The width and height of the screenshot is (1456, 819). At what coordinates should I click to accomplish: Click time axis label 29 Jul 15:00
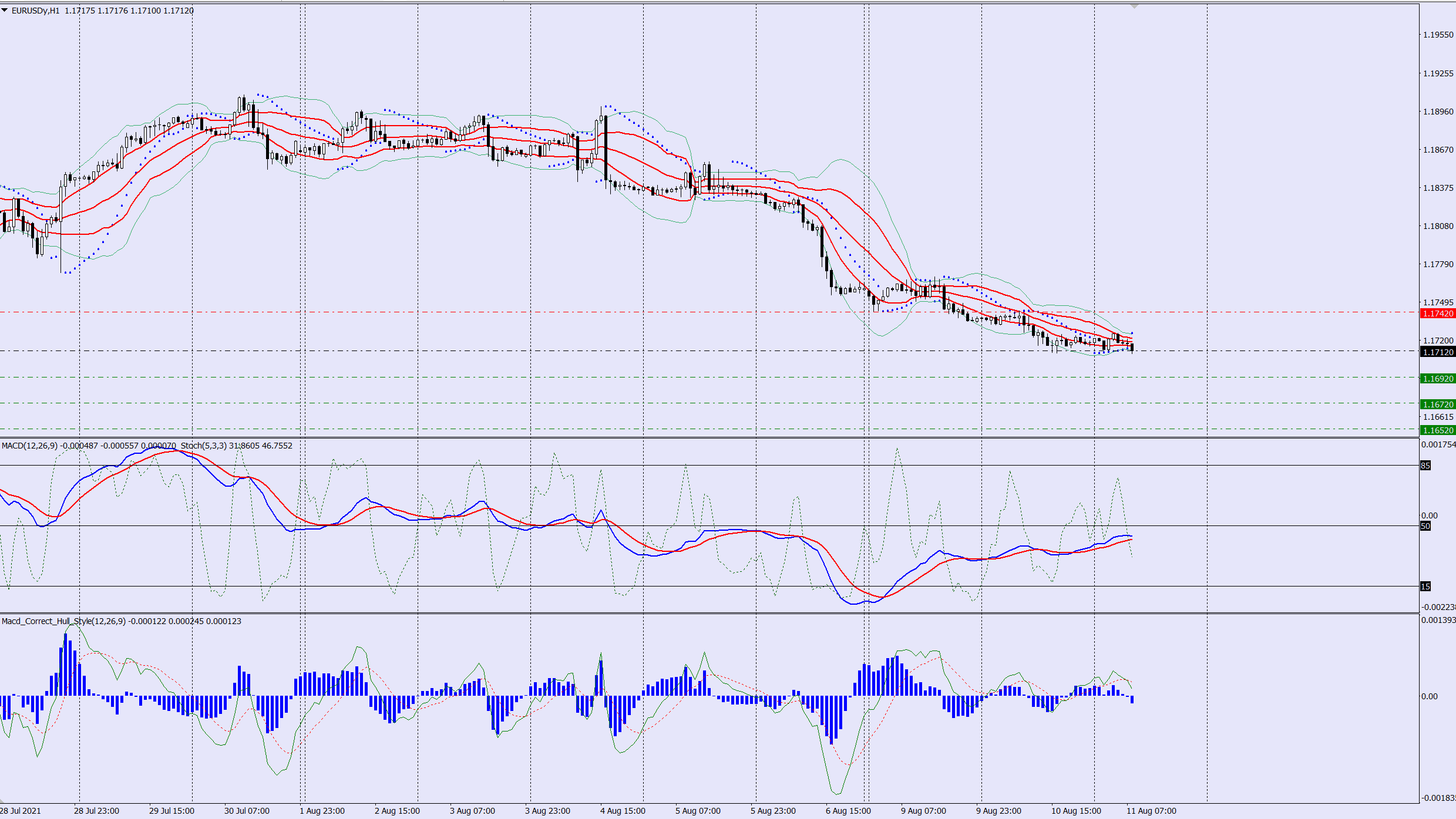click(x=172, y=811)
